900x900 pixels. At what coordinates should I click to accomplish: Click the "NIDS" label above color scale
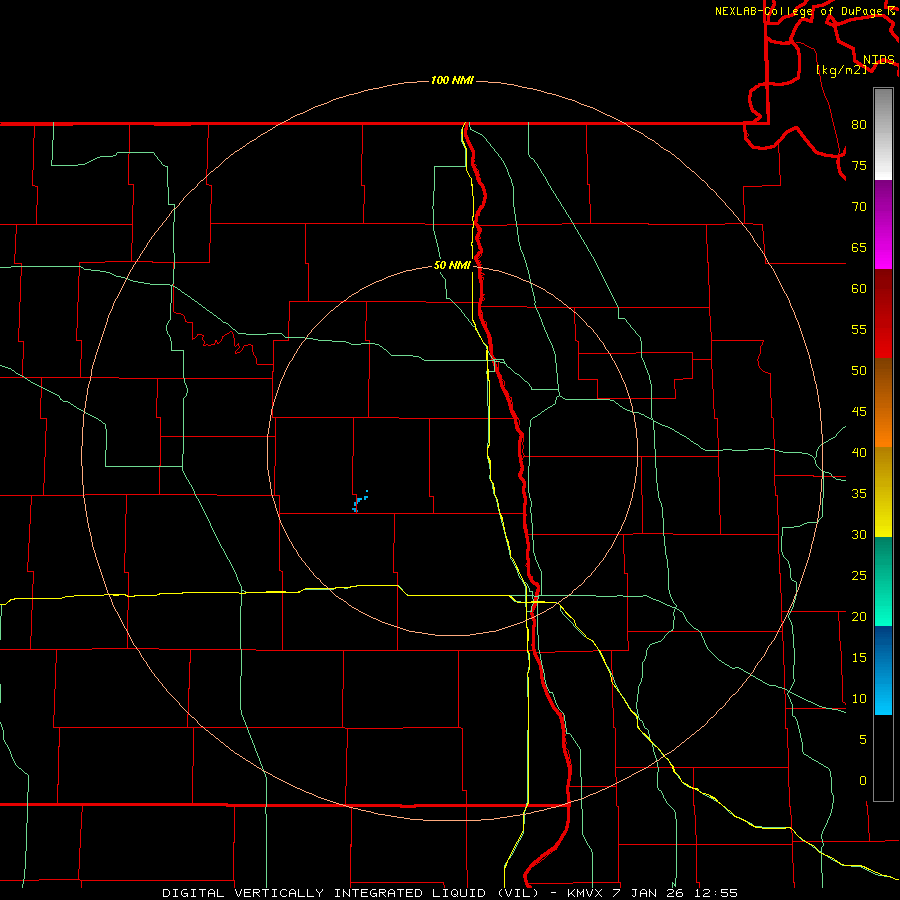coord(878,59)
